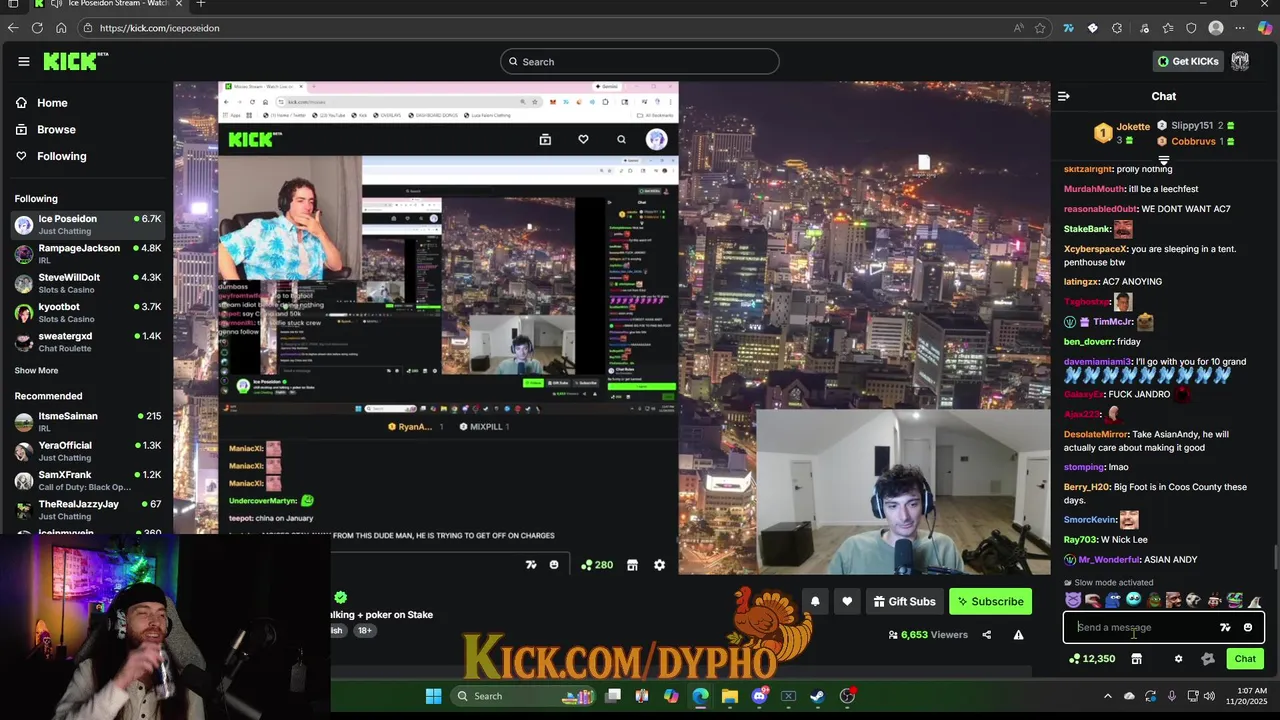Open Edge settings and more menu
This screenshot has height=720, width=1280.
pyautogui.click(x=1240, y=28)
